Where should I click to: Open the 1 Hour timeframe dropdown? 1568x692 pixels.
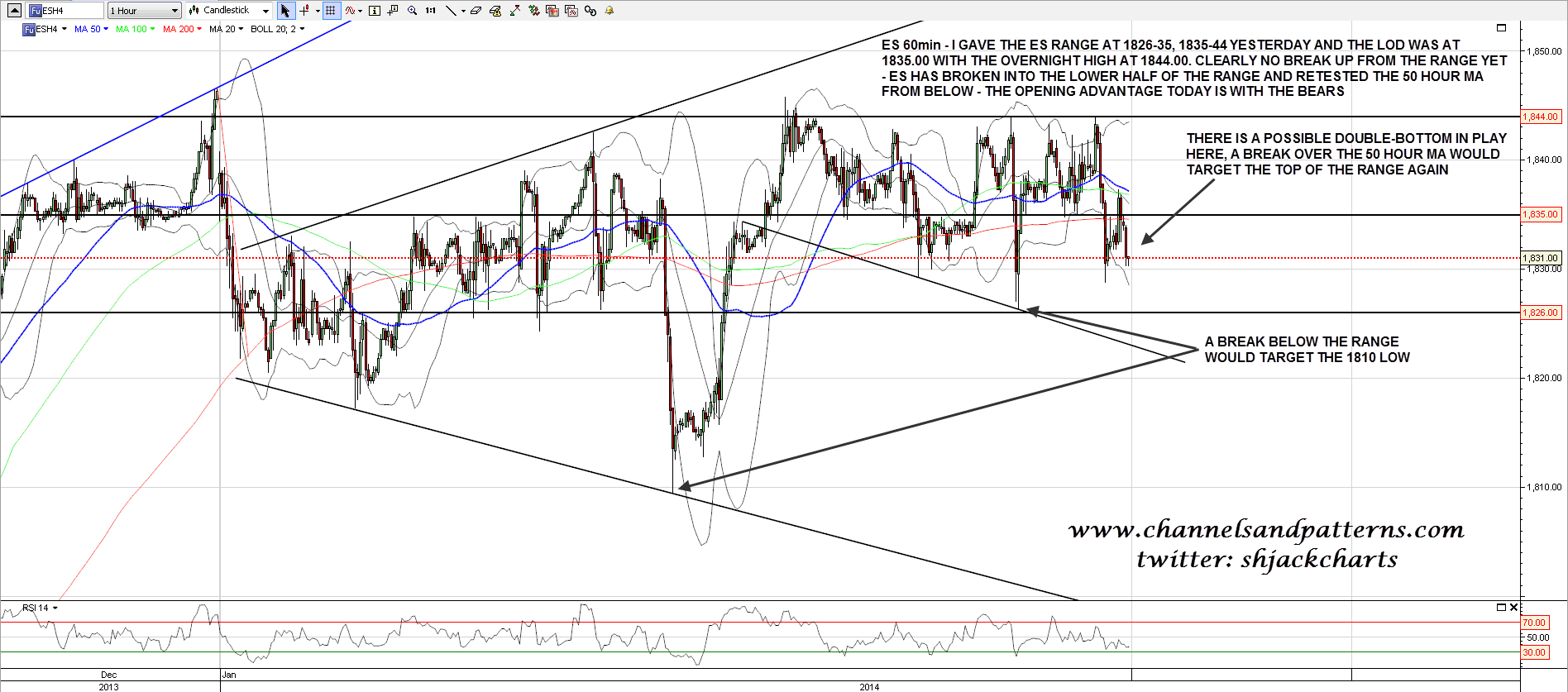(x=144, y=11)
